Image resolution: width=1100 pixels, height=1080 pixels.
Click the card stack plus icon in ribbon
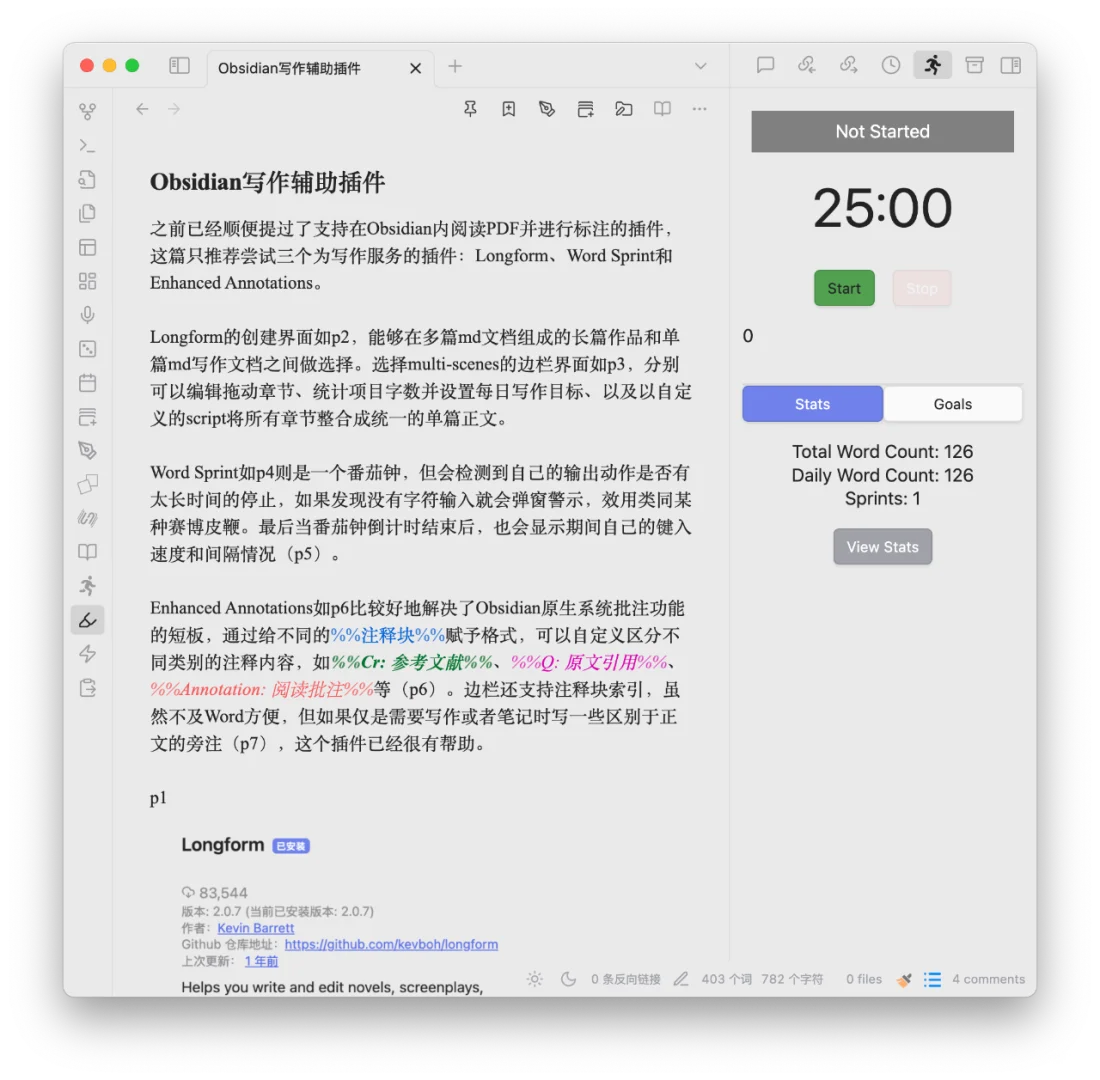(88, 418)
